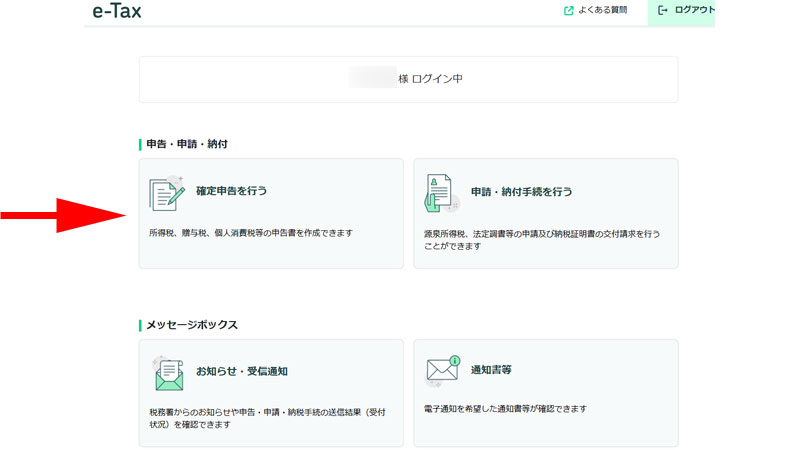Click the open-envelope letter icon for お知らせ
The width and height of the screenshot is (800, 450).
[168, 374]
